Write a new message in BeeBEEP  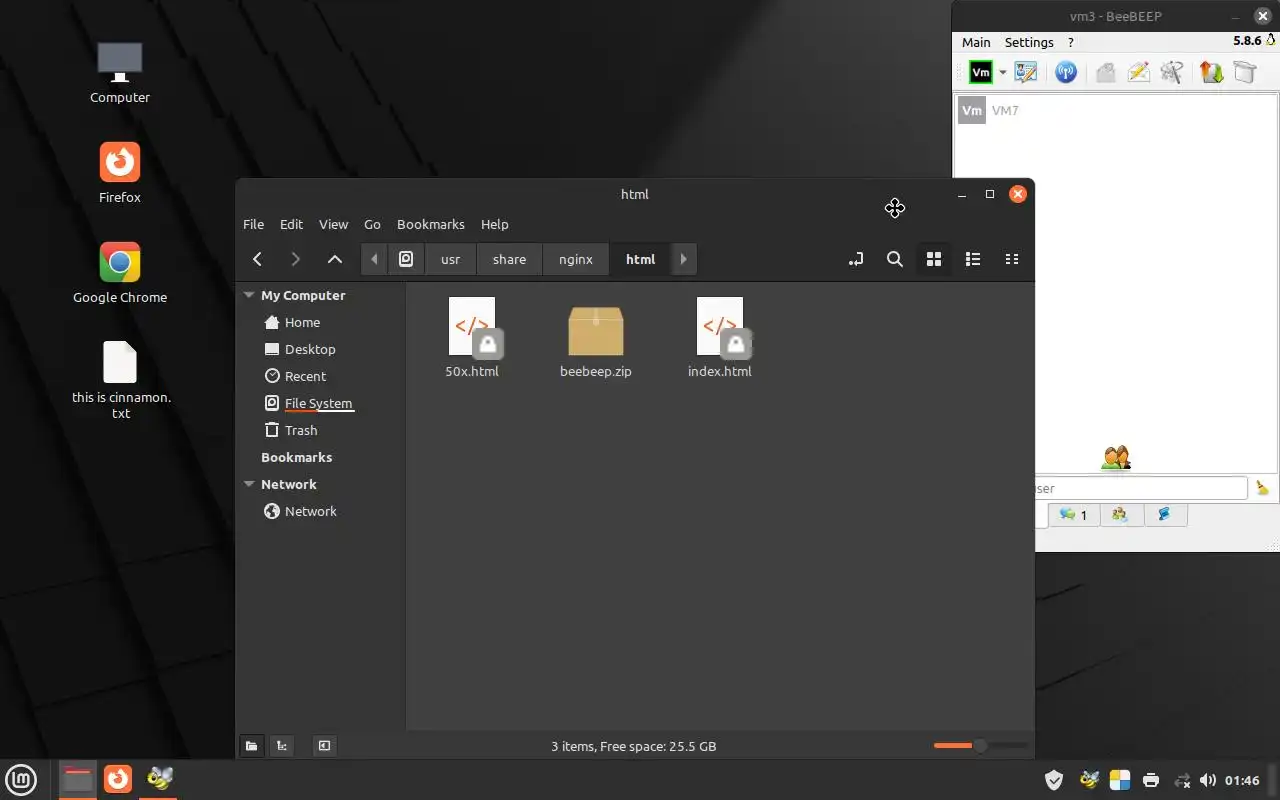1138,72
